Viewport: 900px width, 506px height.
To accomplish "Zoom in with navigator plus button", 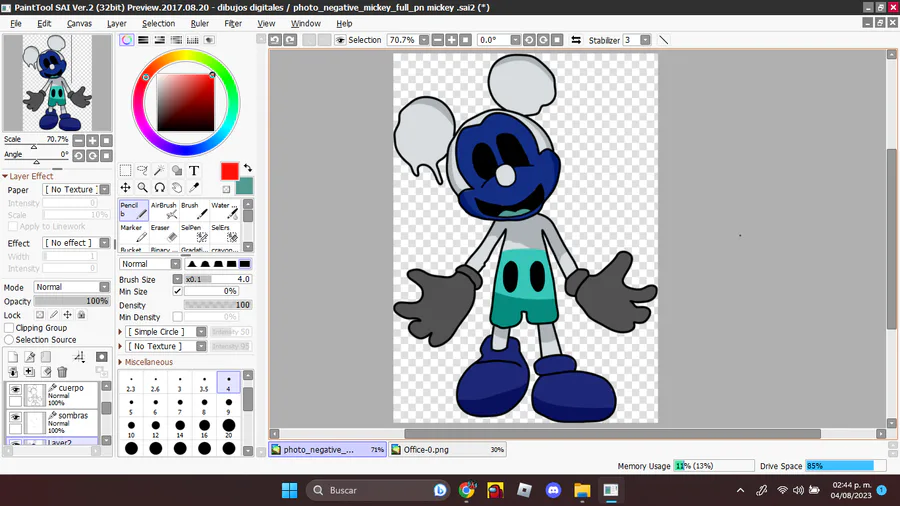I will [x=92, y=141].
